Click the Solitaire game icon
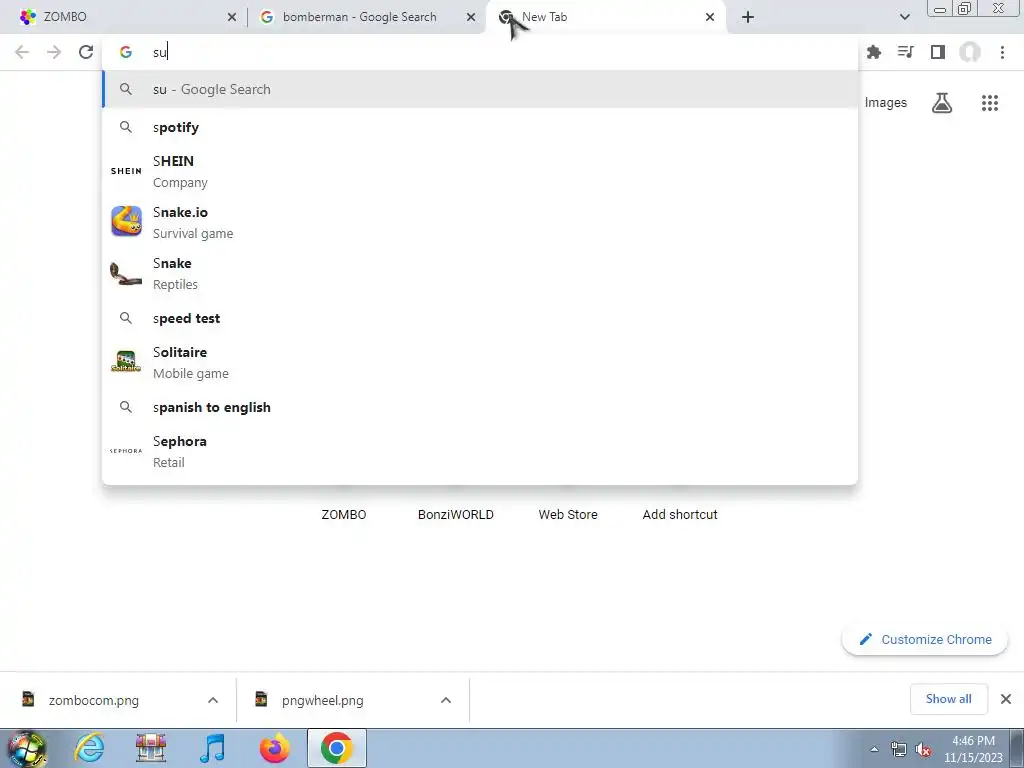1024x768 pixels. [x=126, y=361]
